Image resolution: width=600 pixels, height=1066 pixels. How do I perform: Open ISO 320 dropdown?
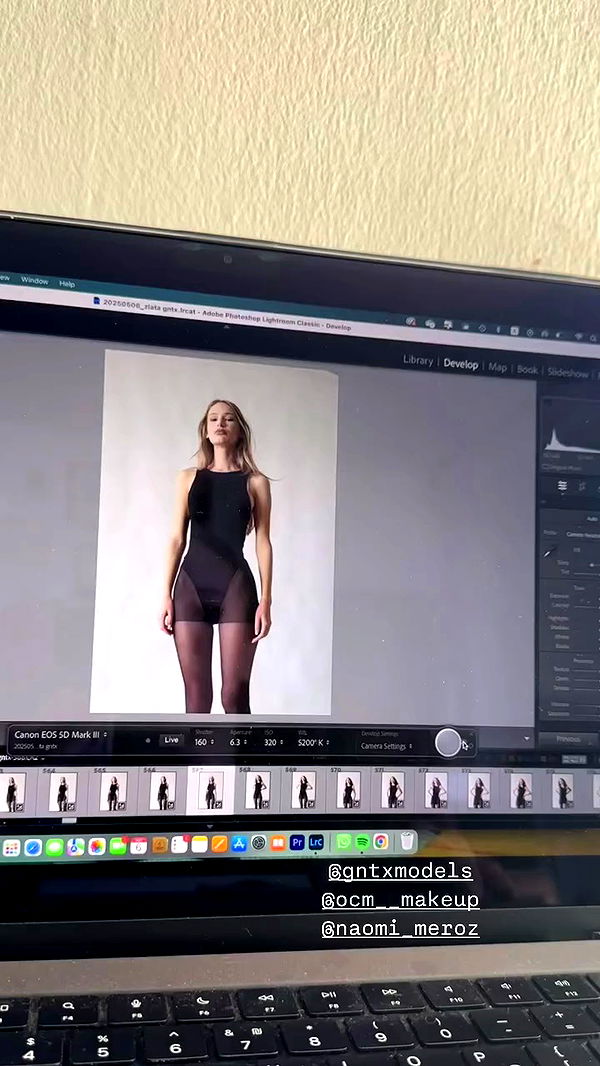273,742
